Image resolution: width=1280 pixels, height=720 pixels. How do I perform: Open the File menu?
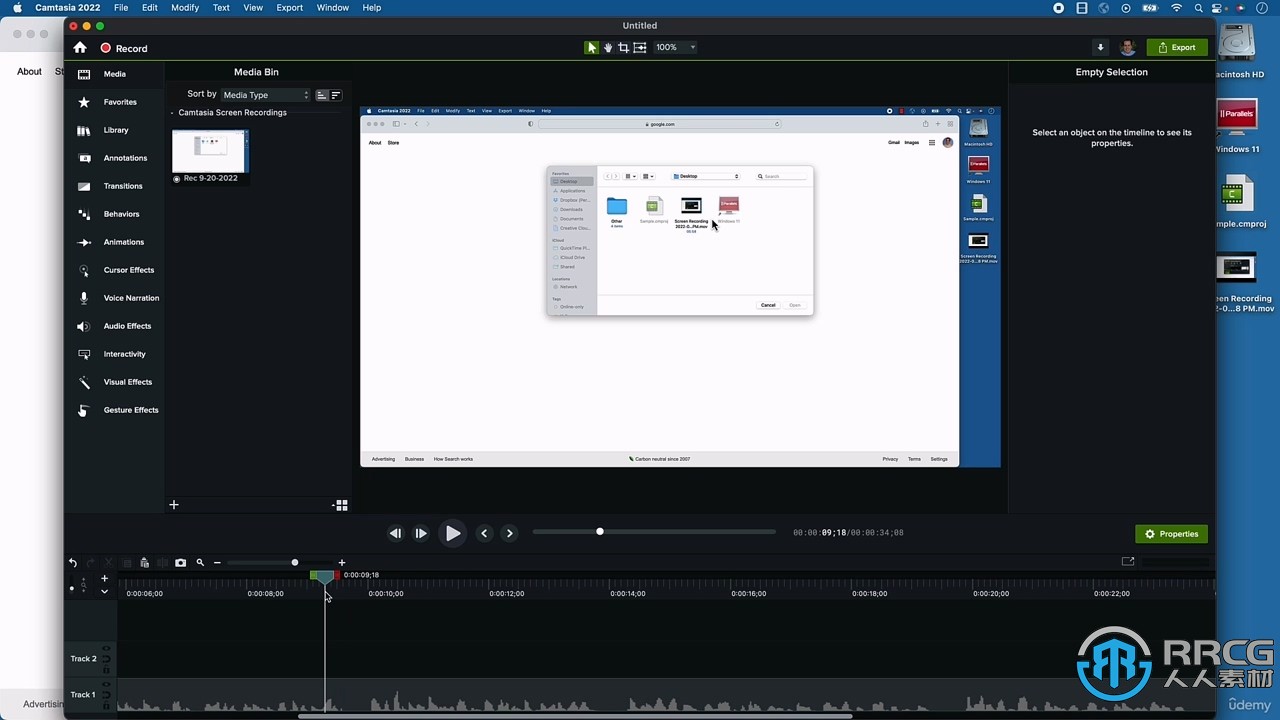[x=121, y=8]
